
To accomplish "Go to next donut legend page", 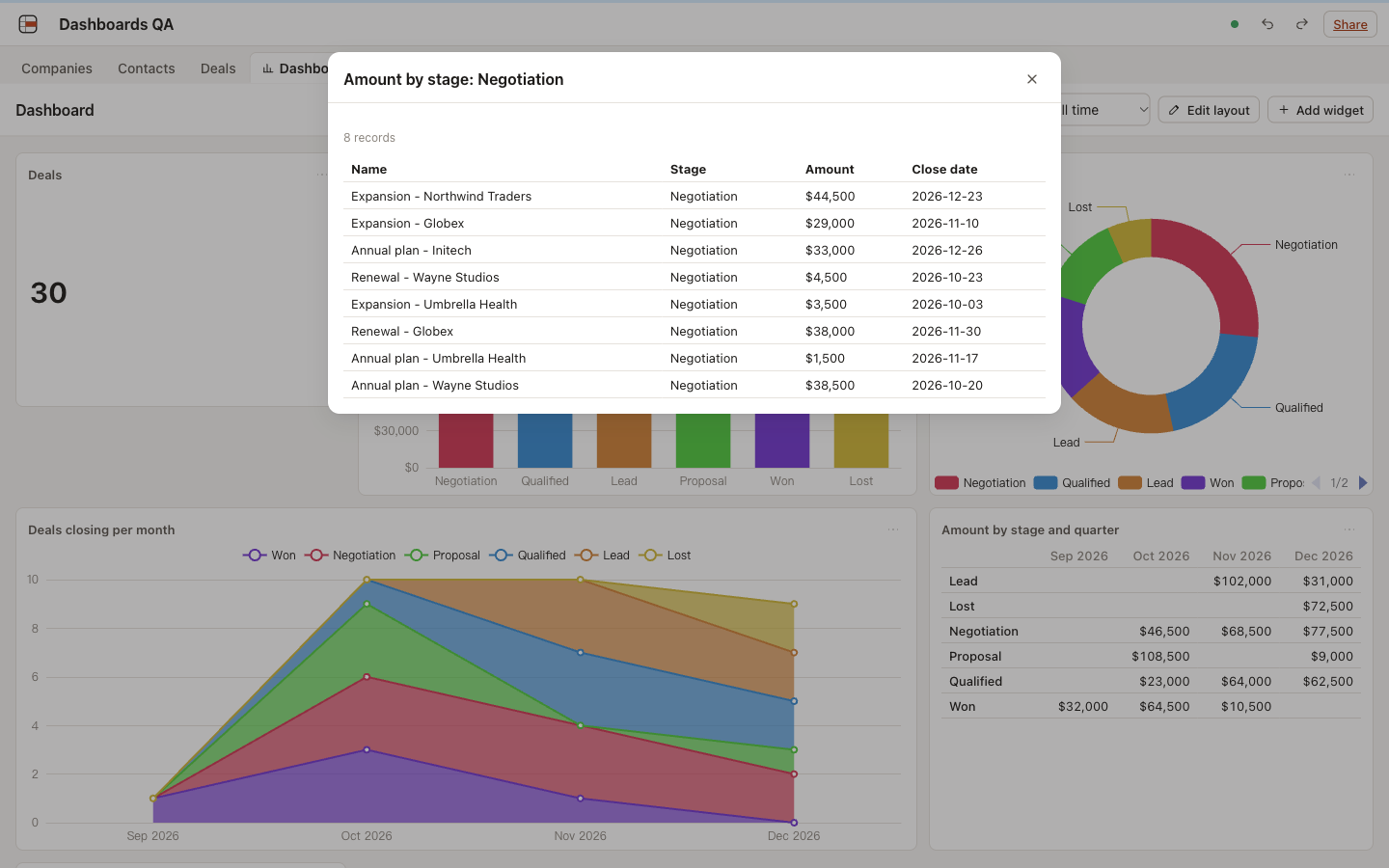I will pyautogui.click(x=1363, y=483).
